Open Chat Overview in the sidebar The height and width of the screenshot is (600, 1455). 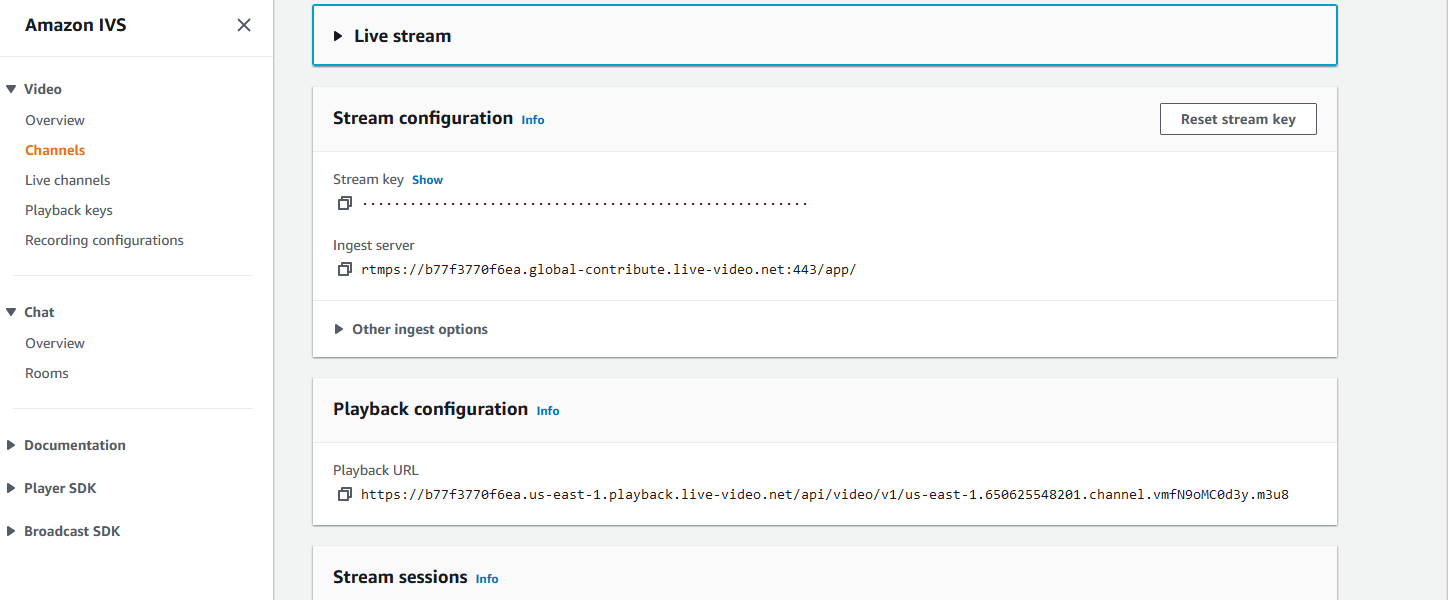(55, 343)
